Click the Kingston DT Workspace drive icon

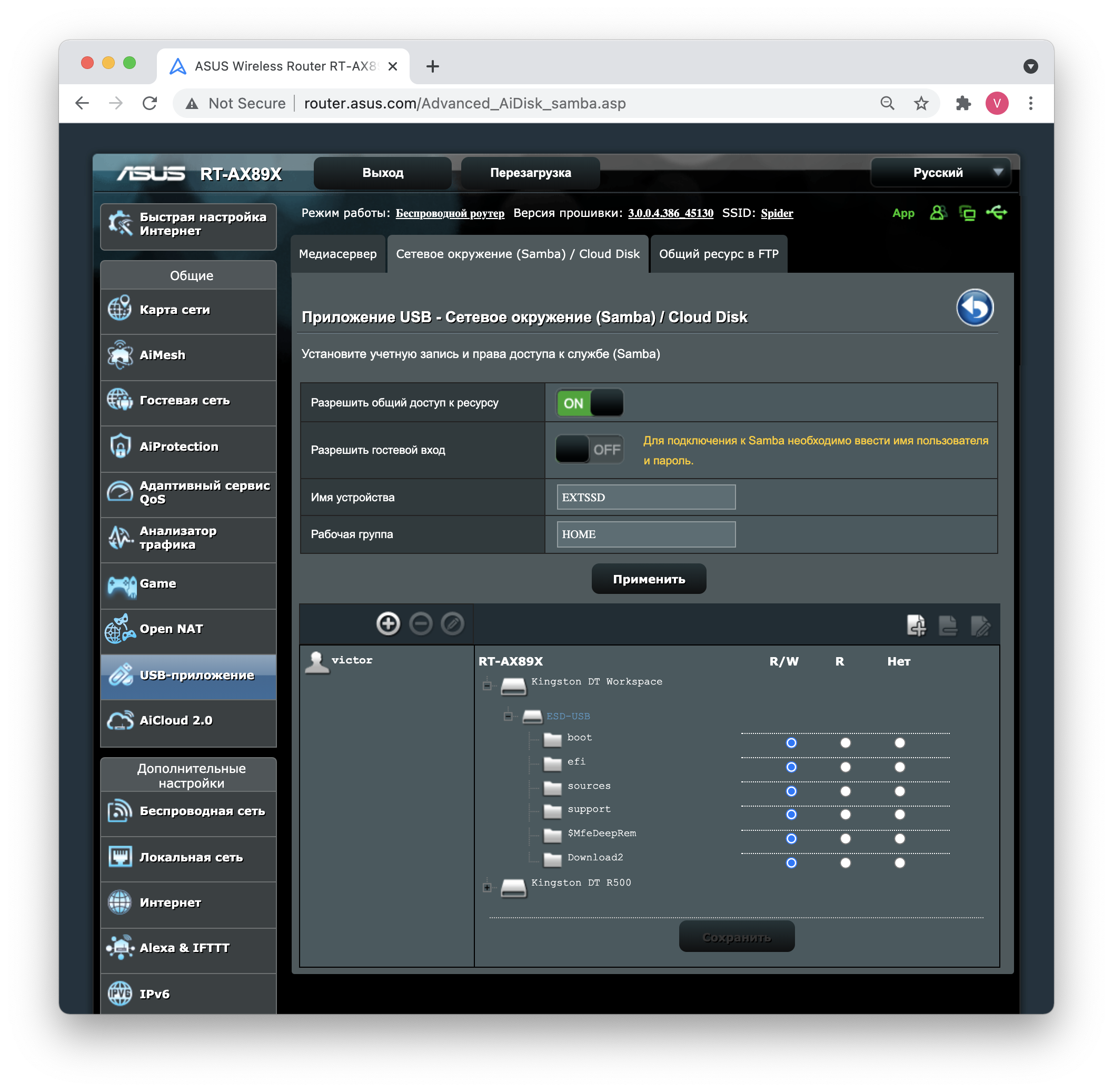[x=513, y=686]
